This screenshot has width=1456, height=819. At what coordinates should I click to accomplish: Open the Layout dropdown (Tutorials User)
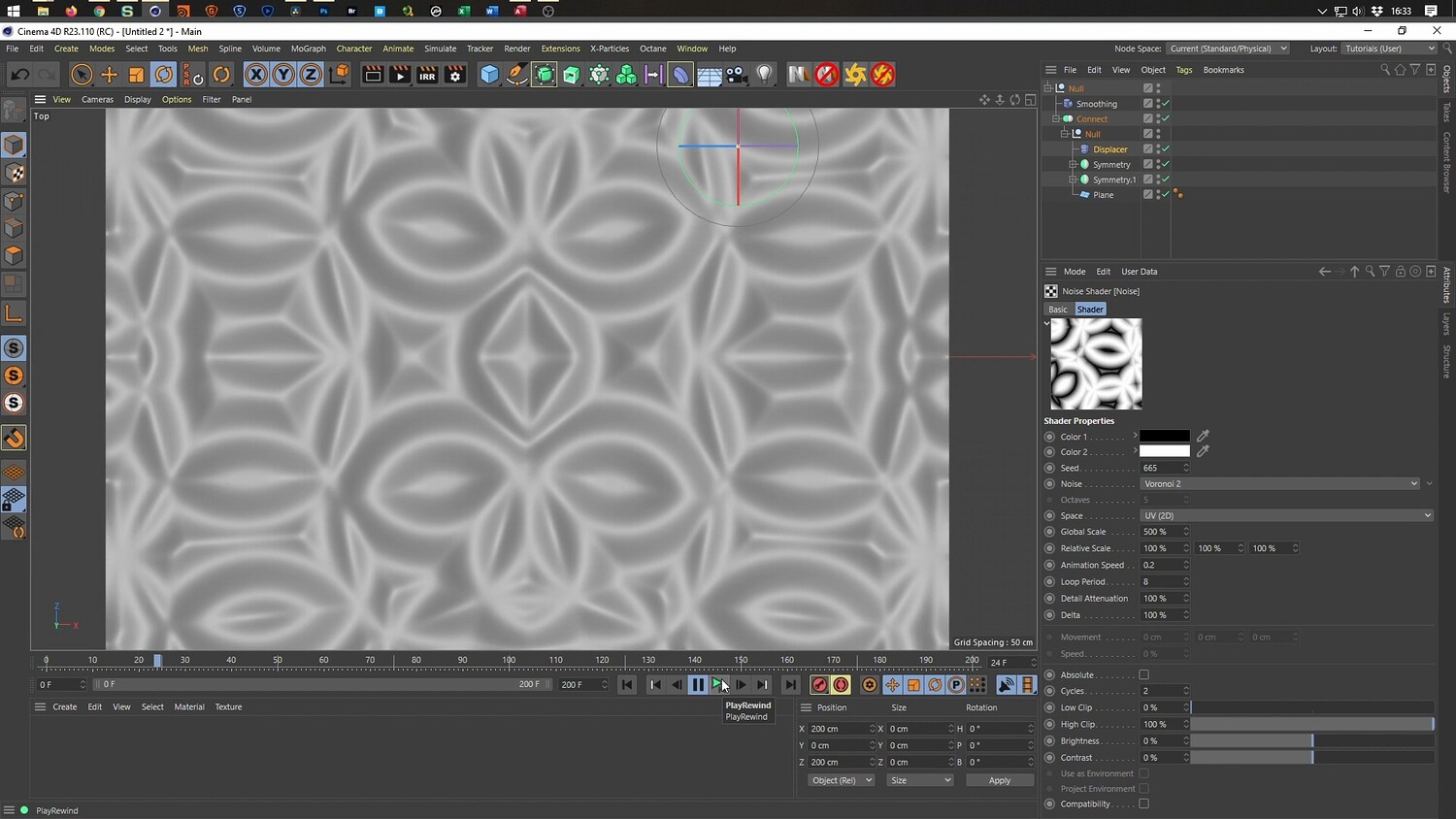coord(1389,49)
